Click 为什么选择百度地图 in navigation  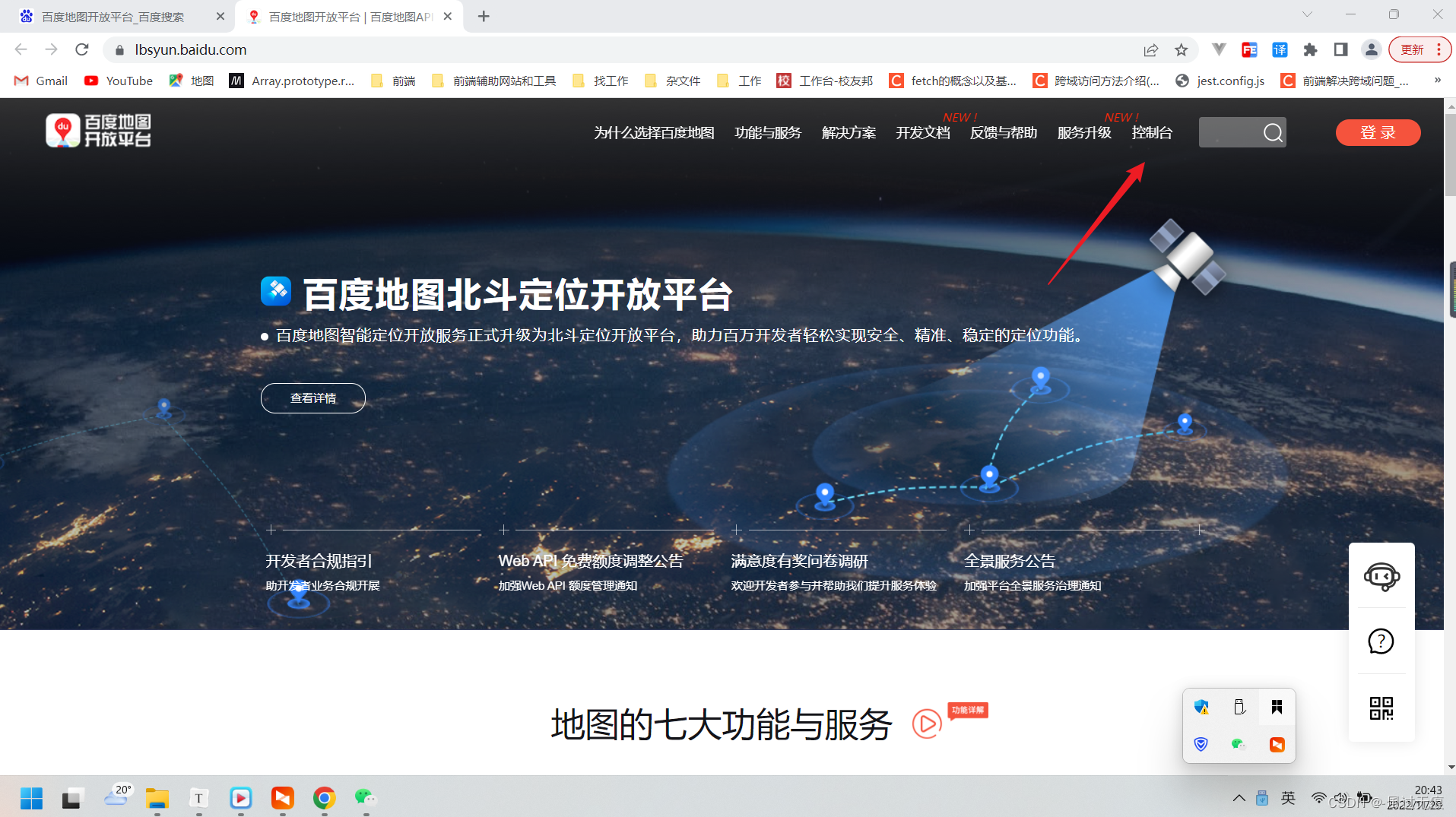(654, 133)
